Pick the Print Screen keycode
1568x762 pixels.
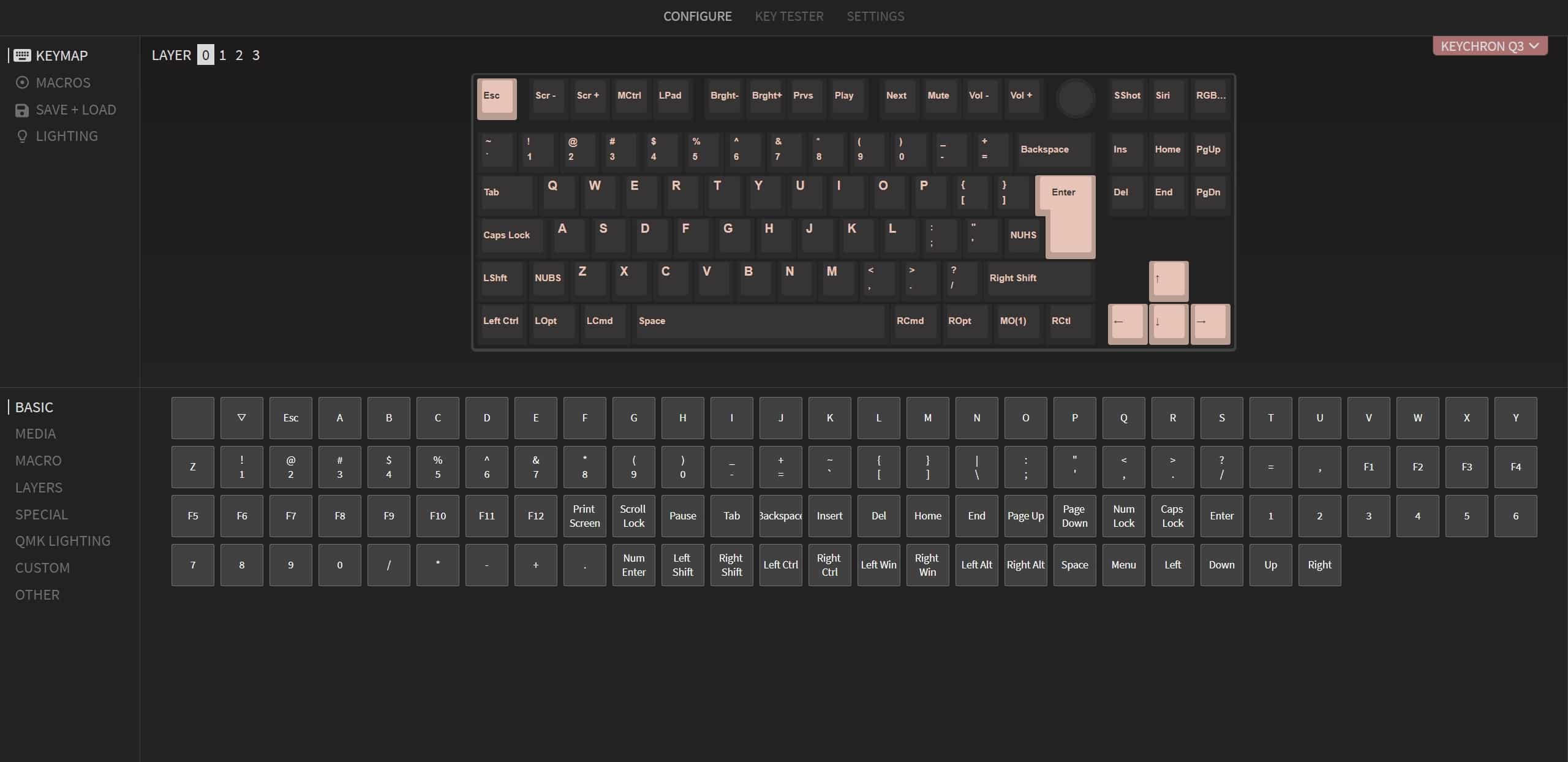584,516
